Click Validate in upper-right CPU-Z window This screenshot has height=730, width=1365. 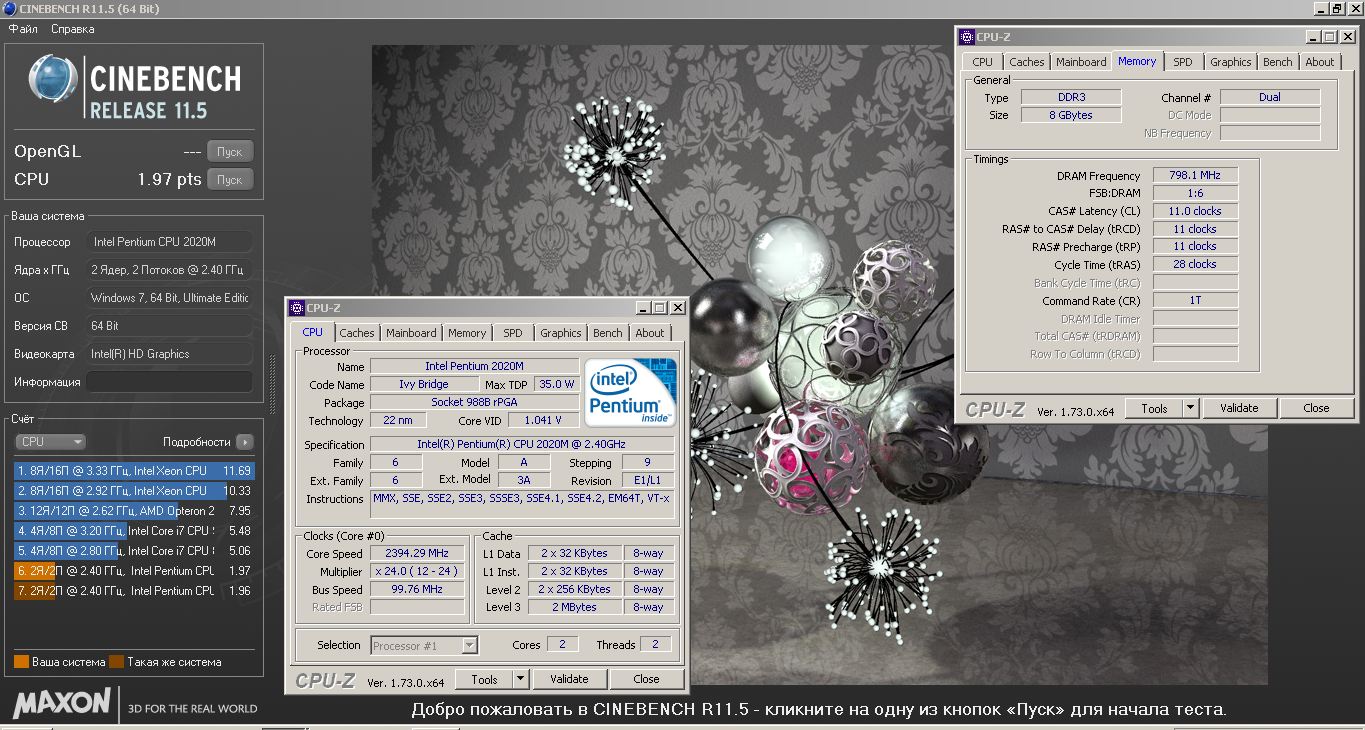[x=1239, y=408]
